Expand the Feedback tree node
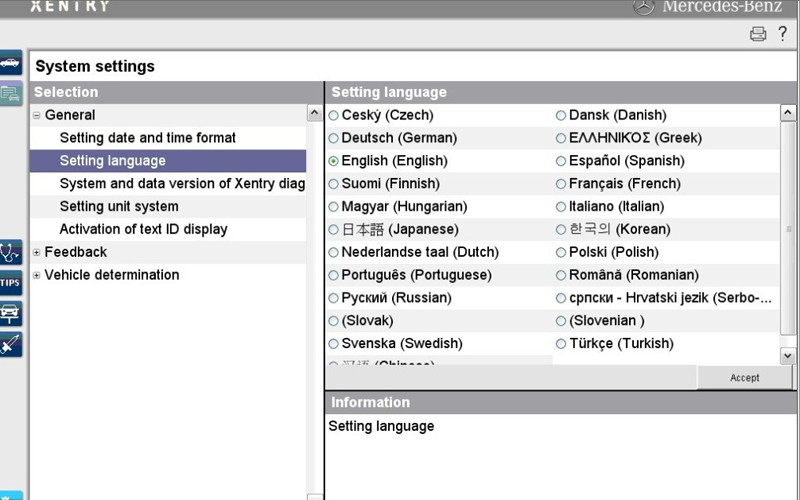 coord(37,252)
